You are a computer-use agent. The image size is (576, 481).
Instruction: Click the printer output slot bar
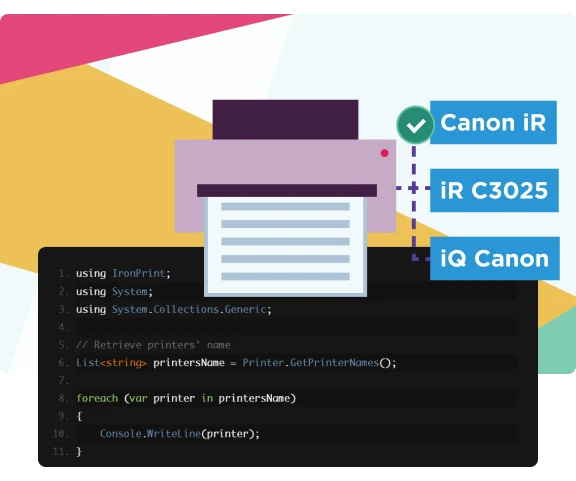click(x=287, y=190)
